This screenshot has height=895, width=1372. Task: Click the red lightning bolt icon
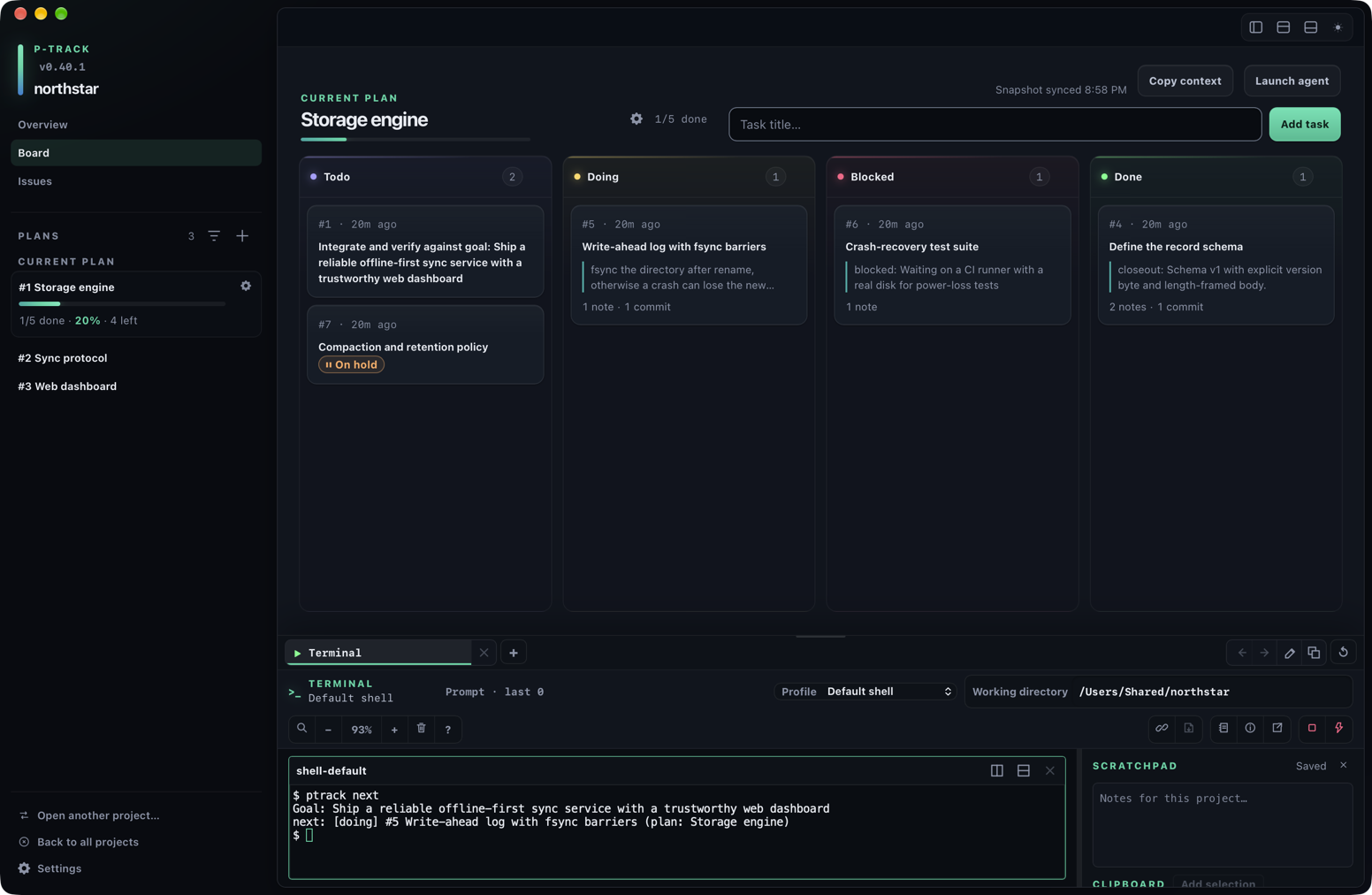pyautogui.click(x=1339, y=728)
